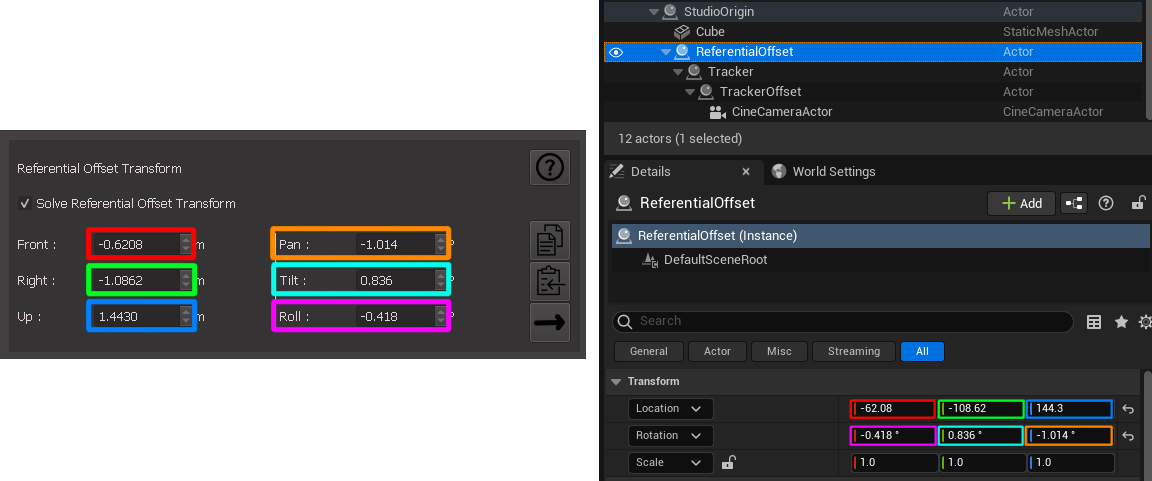Click the right arrow apply button

(x=549, y=322)
